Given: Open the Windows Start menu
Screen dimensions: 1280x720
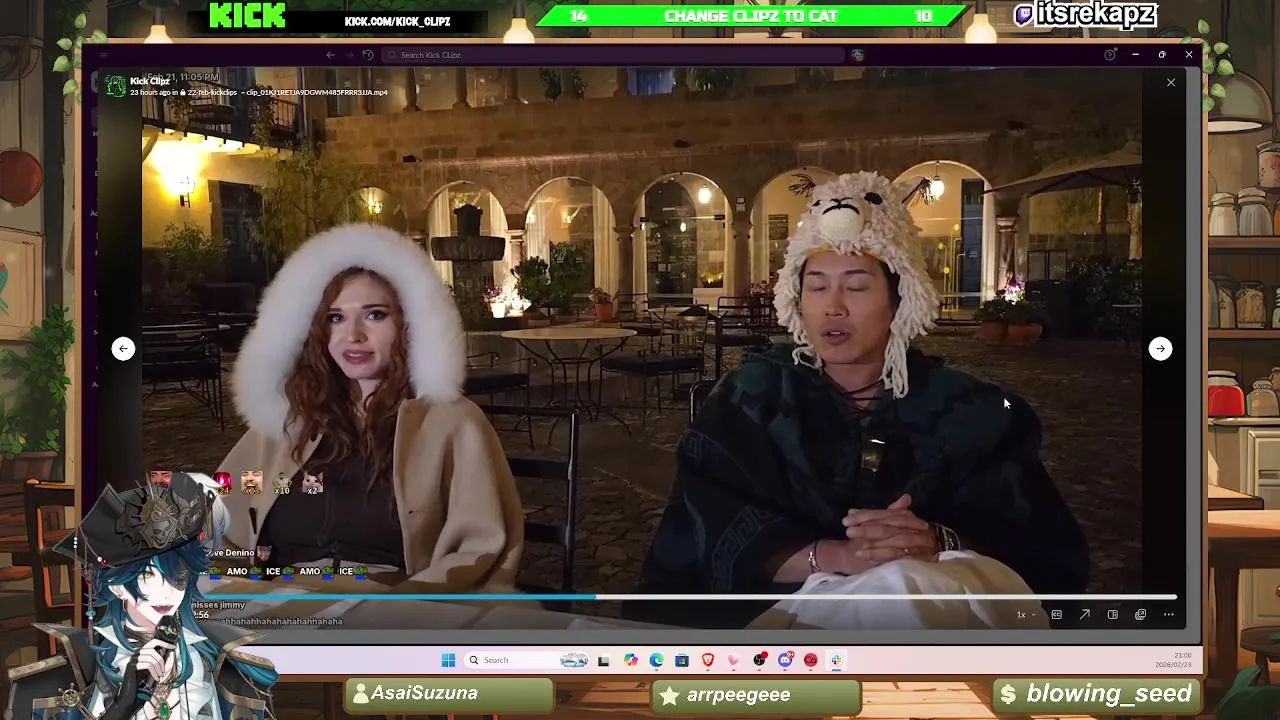Looking at the screenshot, I should coord(448,660).
